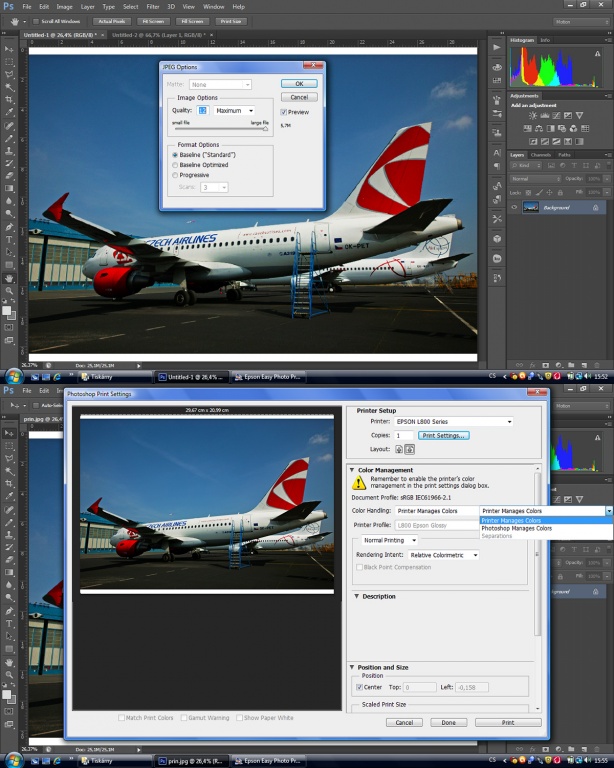This screenshot has height=768, width=614.
Task: Open the Maximum quality preset dropdown
Action: (x=234, y=111)
